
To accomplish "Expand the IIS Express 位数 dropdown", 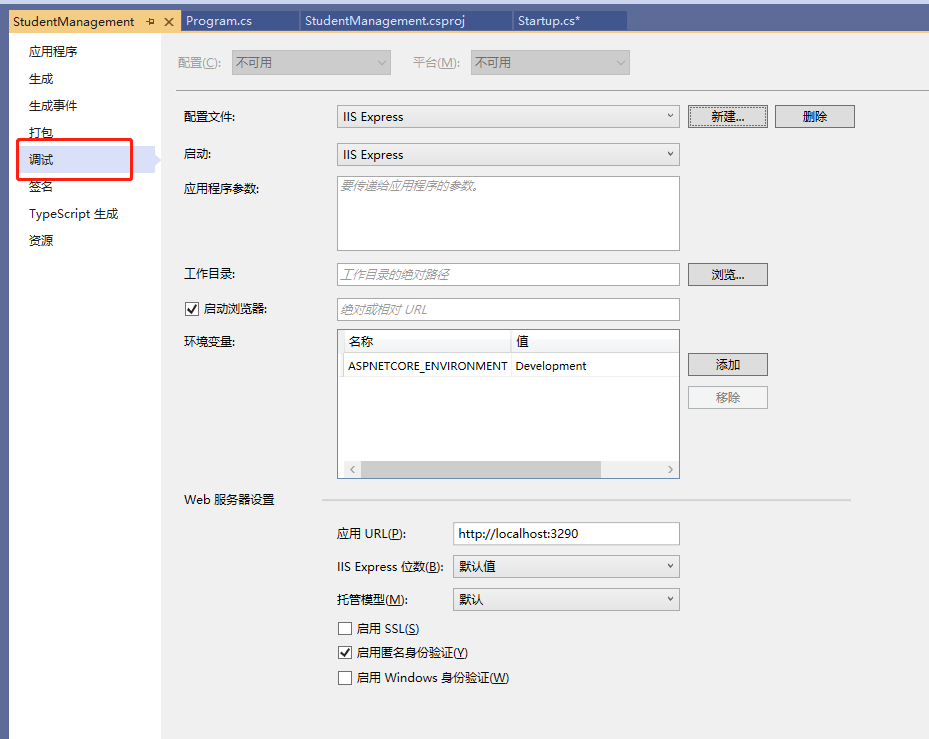I will pos(566,567).
